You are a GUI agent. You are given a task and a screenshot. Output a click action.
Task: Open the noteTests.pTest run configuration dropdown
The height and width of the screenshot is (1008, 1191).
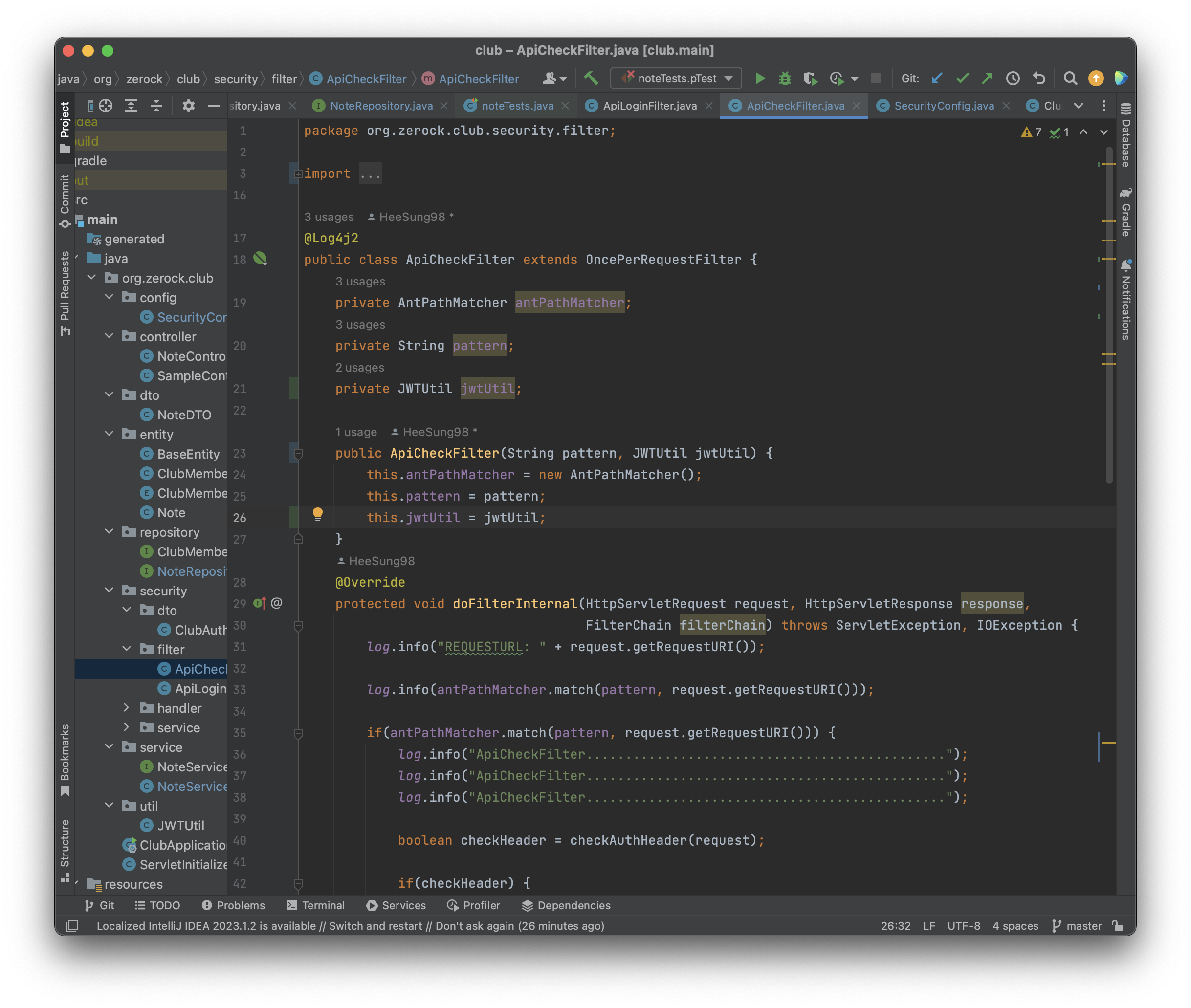676,78
